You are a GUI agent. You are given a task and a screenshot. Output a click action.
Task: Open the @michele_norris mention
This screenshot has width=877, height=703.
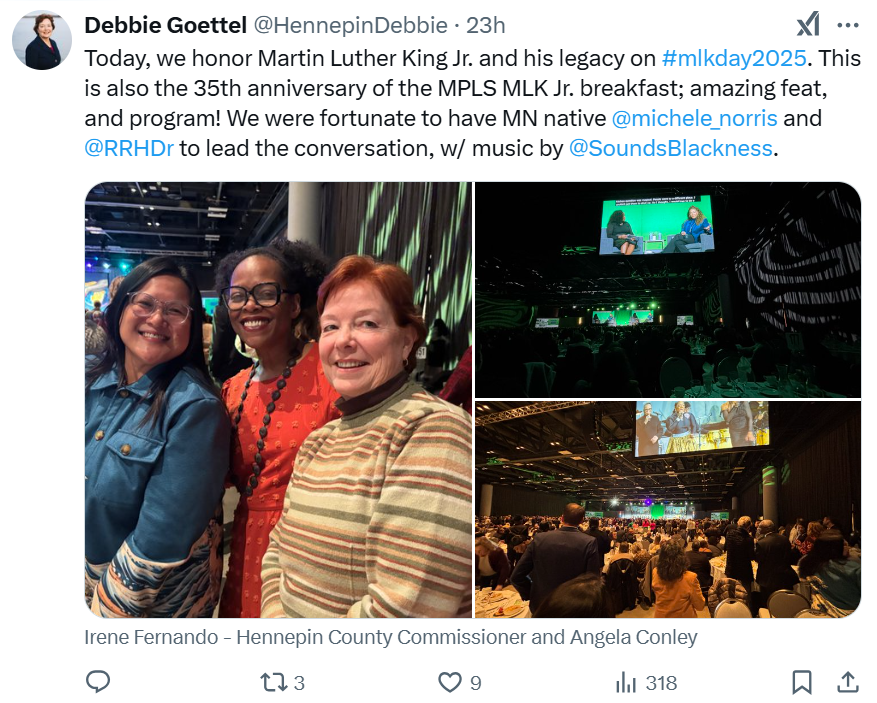click(x=694, y=118)
